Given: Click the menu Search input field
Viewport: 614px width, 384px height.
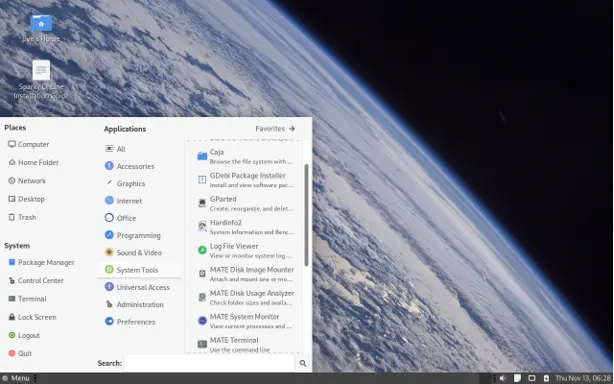Looking at the screenshot, I should [209, 363].
